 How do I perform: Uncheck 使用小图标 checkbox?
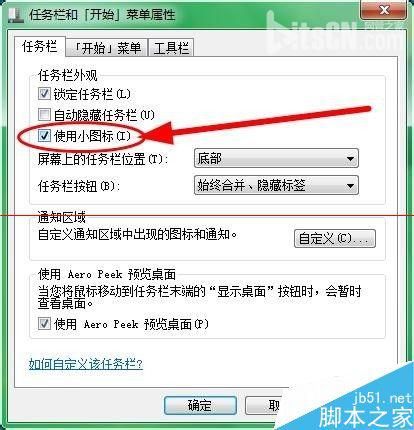44,136
